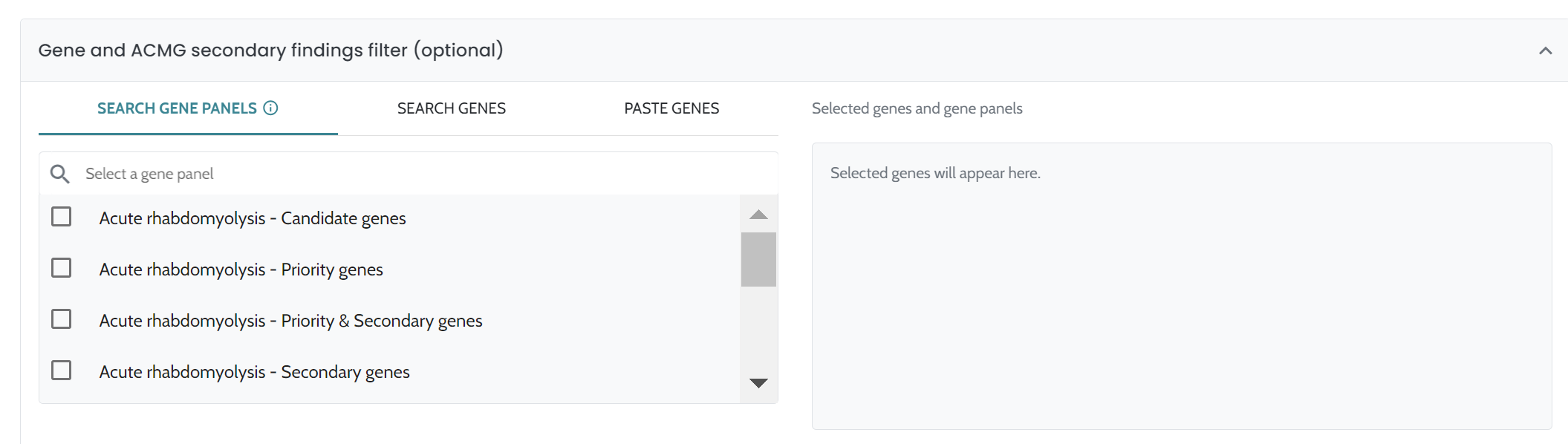Switch to the Paste Genes tab
Viewport: 1568px width, 444px height.
point(671,108)
